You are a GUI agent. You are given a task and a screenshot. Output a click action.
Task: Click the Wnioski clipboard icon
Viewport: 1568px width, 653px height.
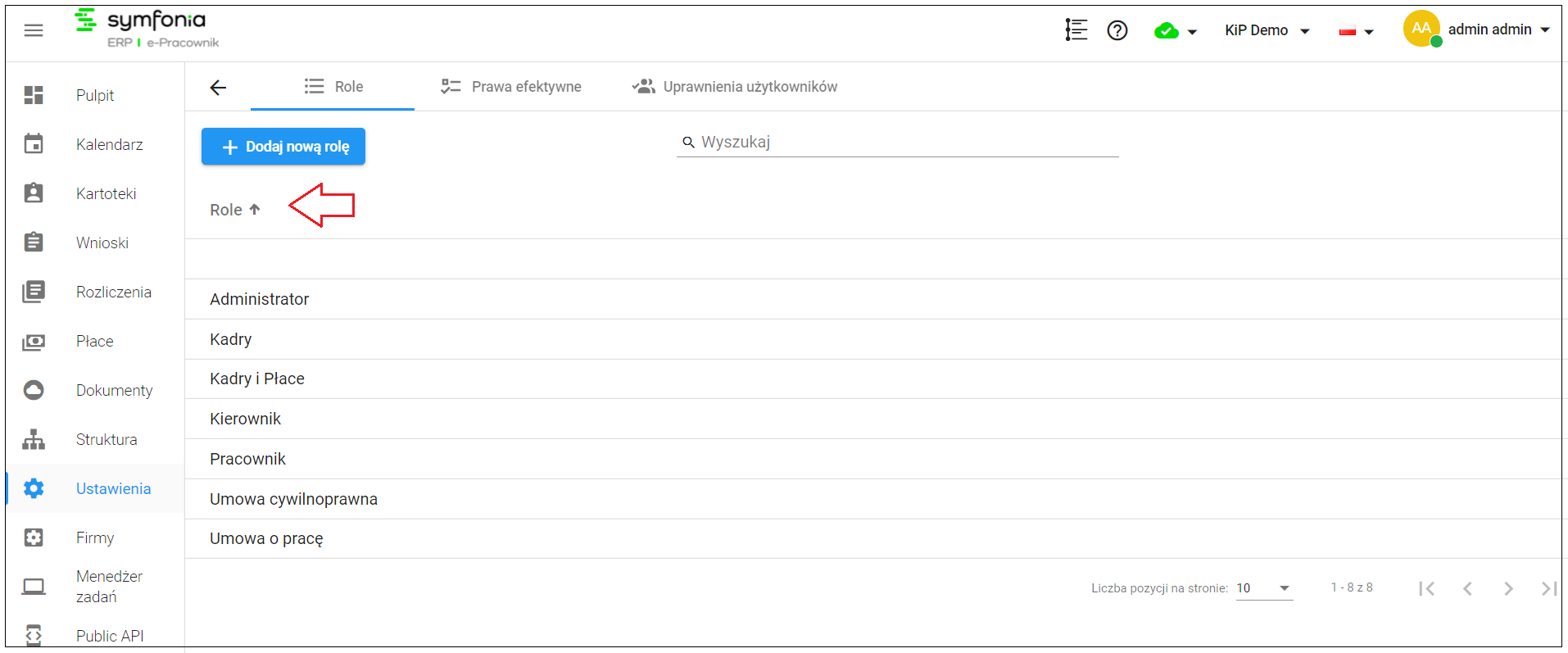point(34,243)
